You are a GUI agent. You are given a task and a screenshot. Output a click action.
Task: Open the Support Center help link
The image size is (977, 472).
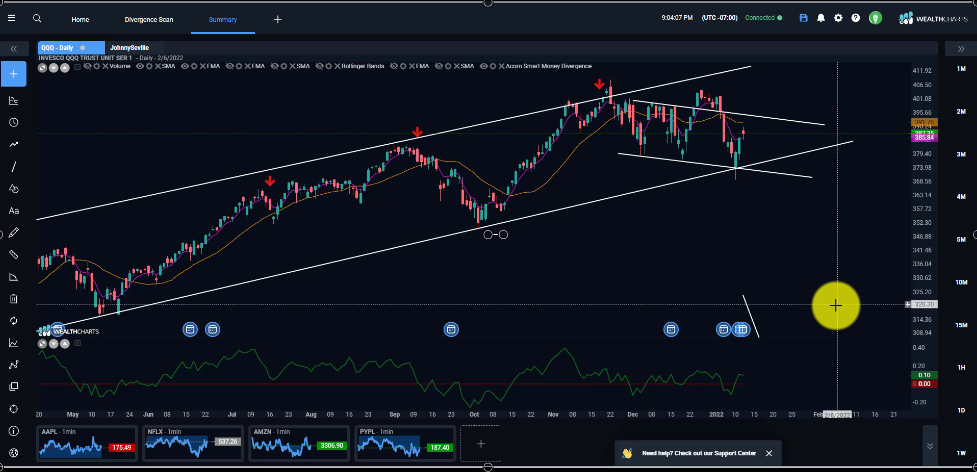point(698,453)
